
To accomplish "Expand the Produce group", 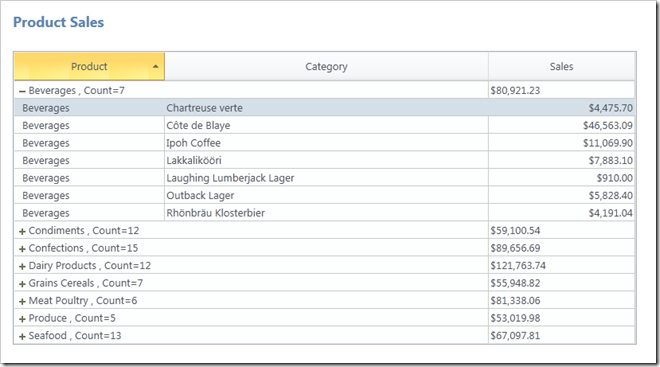I will click(22, 319).
